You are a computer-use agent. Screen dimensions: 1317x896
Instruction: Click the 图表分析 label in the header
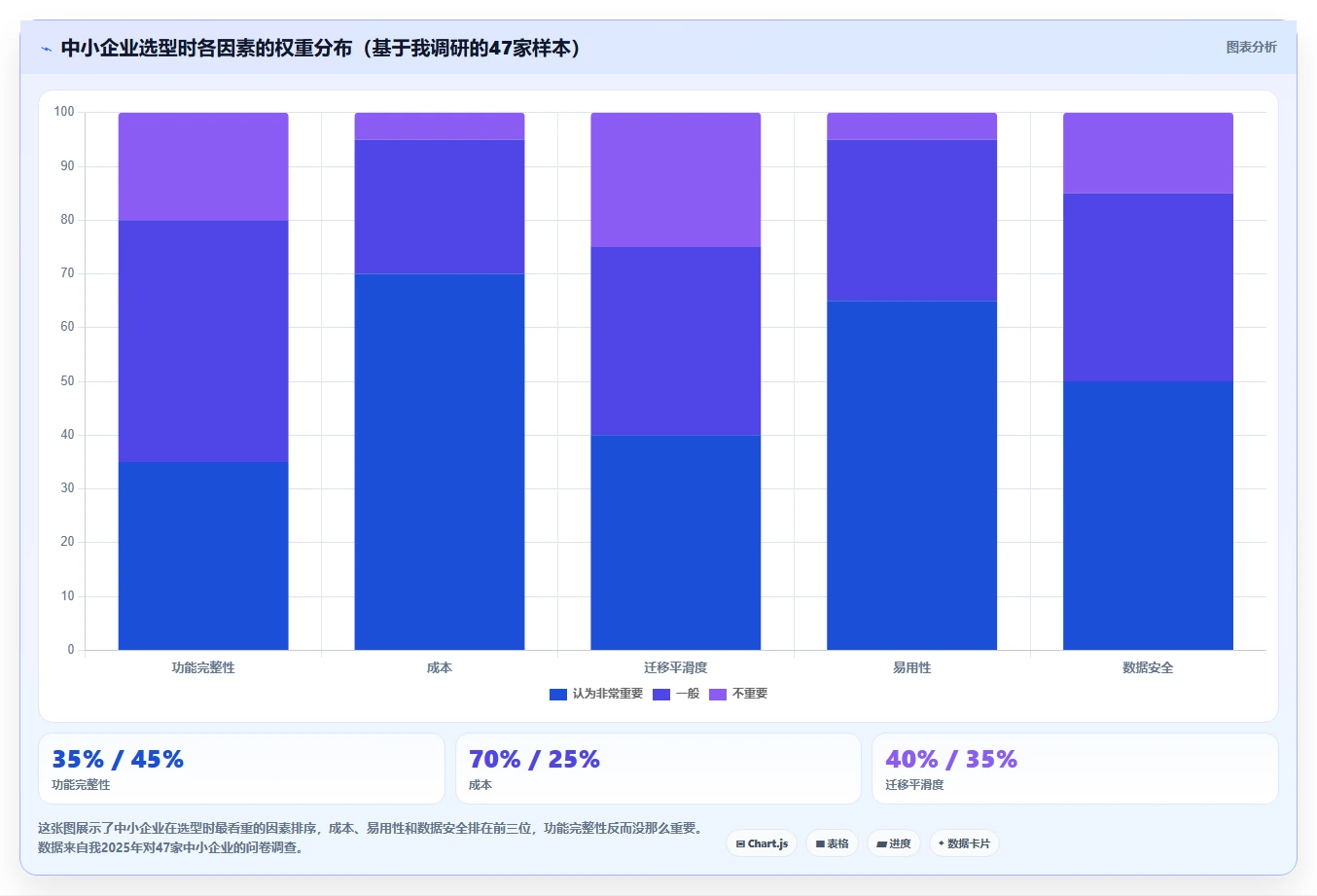point(1251,47)
